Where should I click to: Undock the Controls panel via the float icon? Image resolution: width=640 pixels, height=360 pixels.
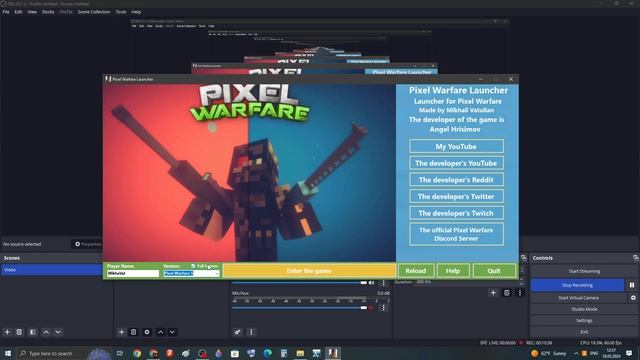(636, 258)
